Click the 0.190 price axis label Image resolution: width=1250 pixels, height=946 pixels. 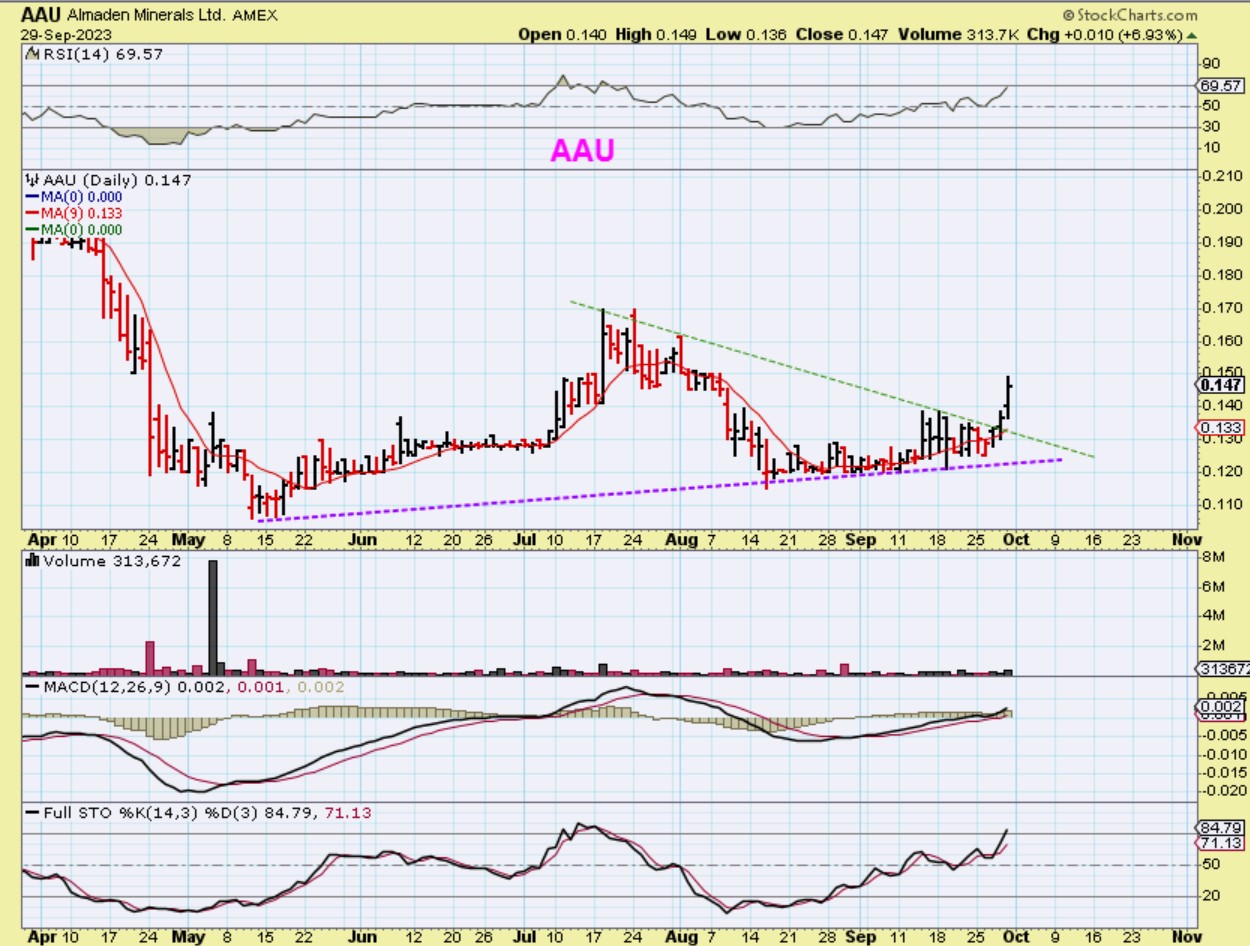click(x=1220, y=242)
